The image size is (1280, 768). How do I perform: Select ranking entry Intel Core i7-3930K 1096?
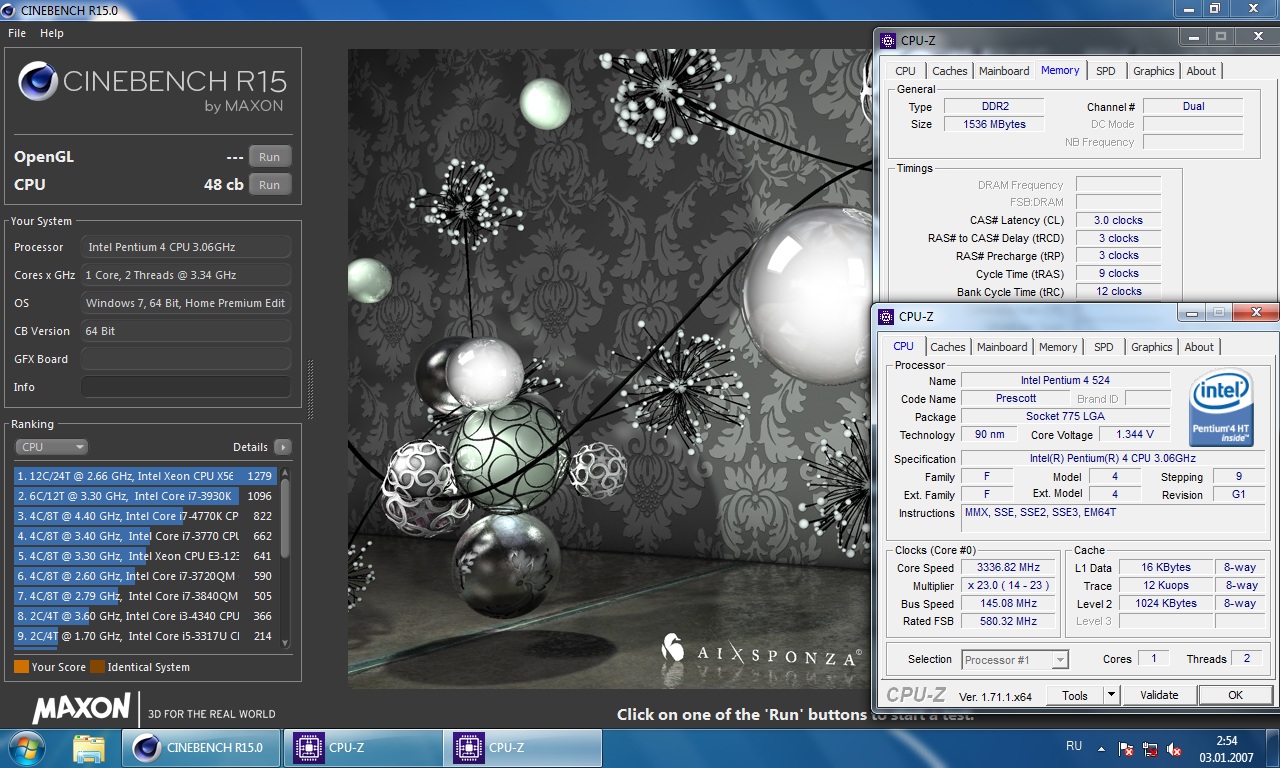(145, 496)
